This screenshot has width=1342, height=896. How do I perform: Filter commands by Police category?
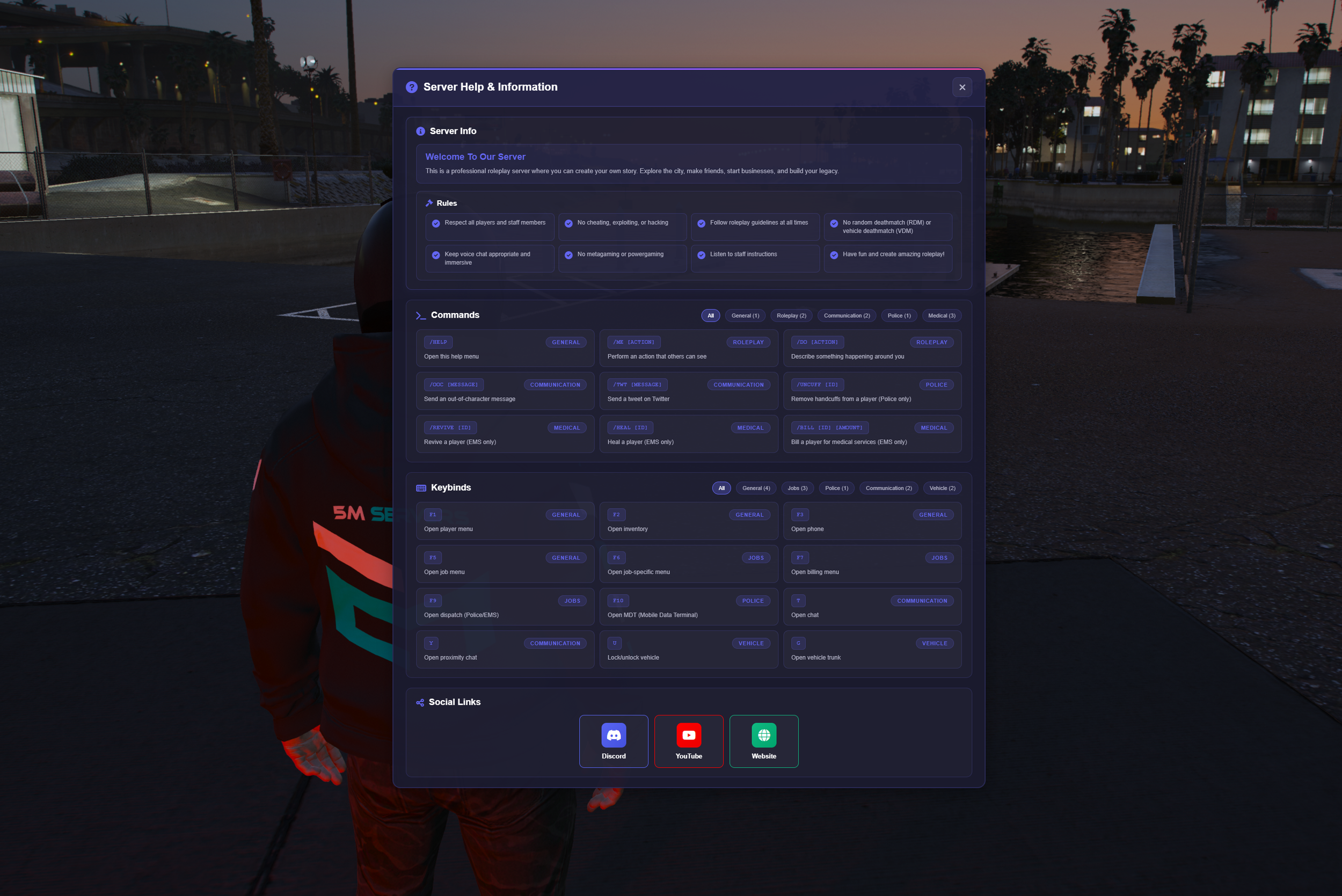click(x=899, y=316)
